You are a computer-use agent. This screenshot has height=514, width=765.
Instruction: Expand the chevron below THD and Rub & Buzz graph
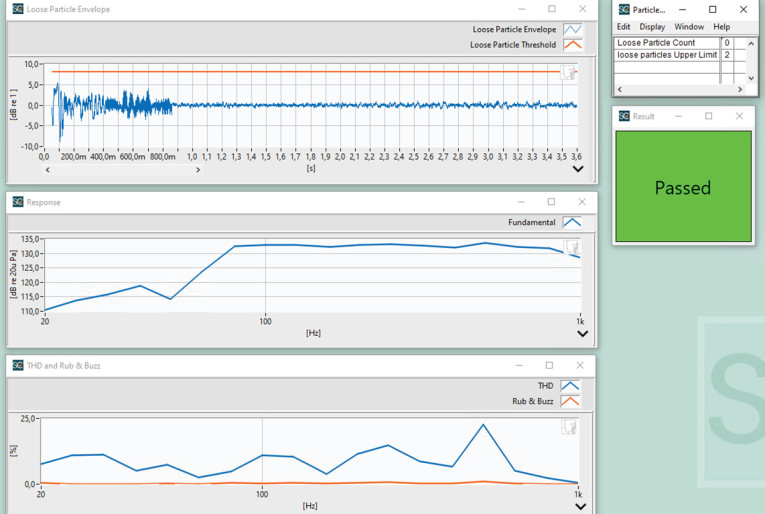[581, 506]
